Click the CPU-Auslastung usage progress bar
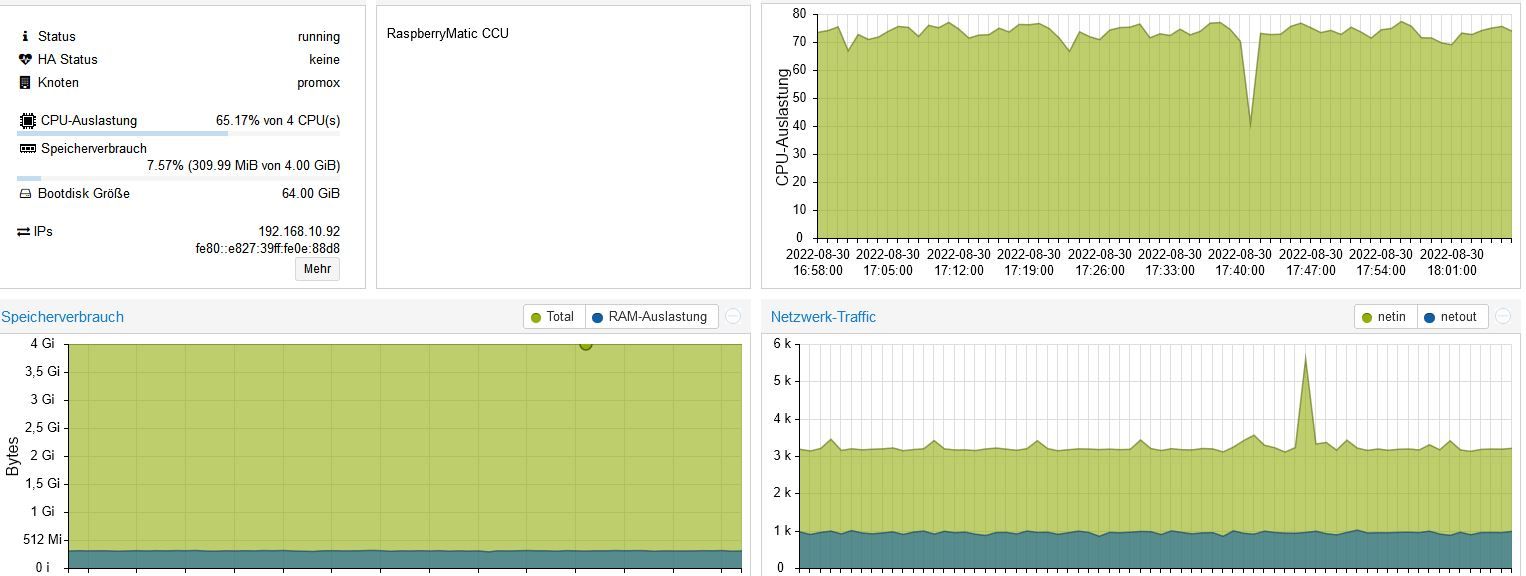Viewport: 1526px width, 576px height. (x=178, y=133)
